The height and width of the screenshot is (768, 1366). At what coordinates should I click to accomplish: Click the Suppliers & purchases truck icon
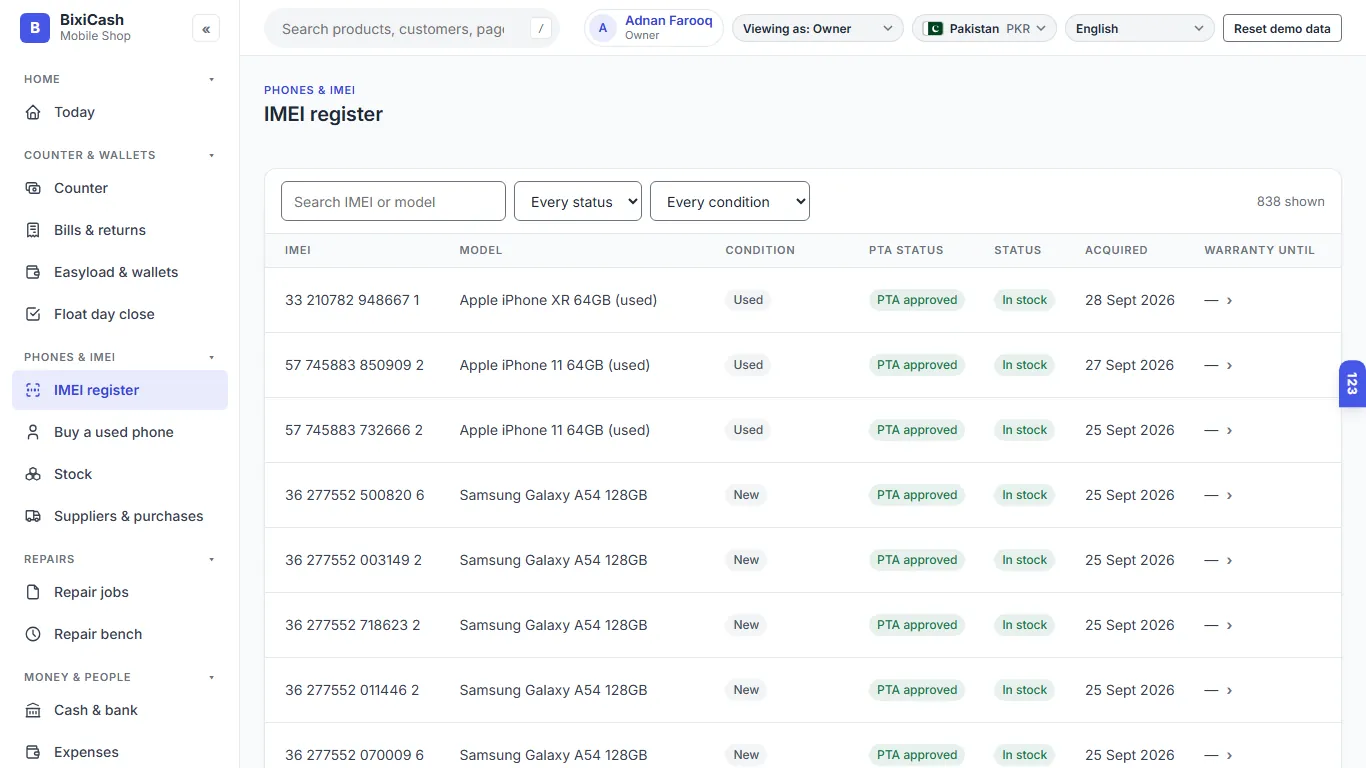33,516
